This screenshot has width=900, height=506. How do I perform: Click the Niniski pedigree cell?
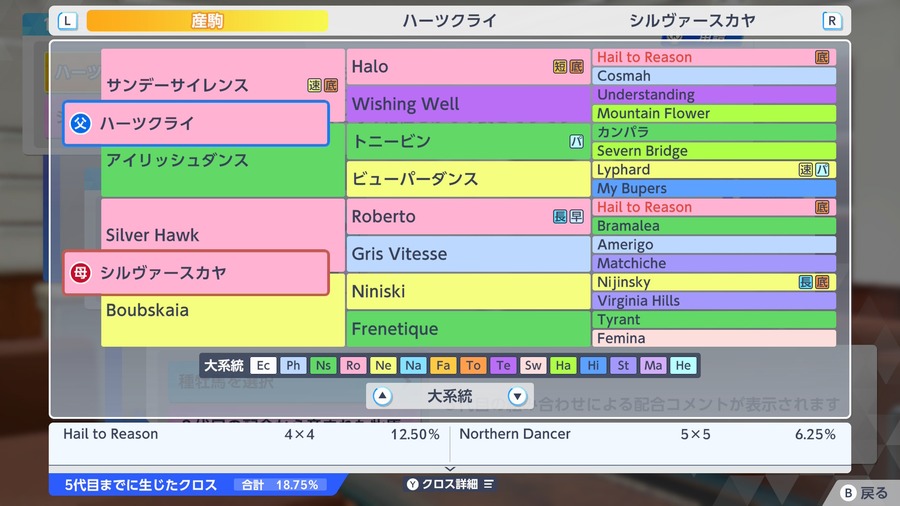pos(468,291)
